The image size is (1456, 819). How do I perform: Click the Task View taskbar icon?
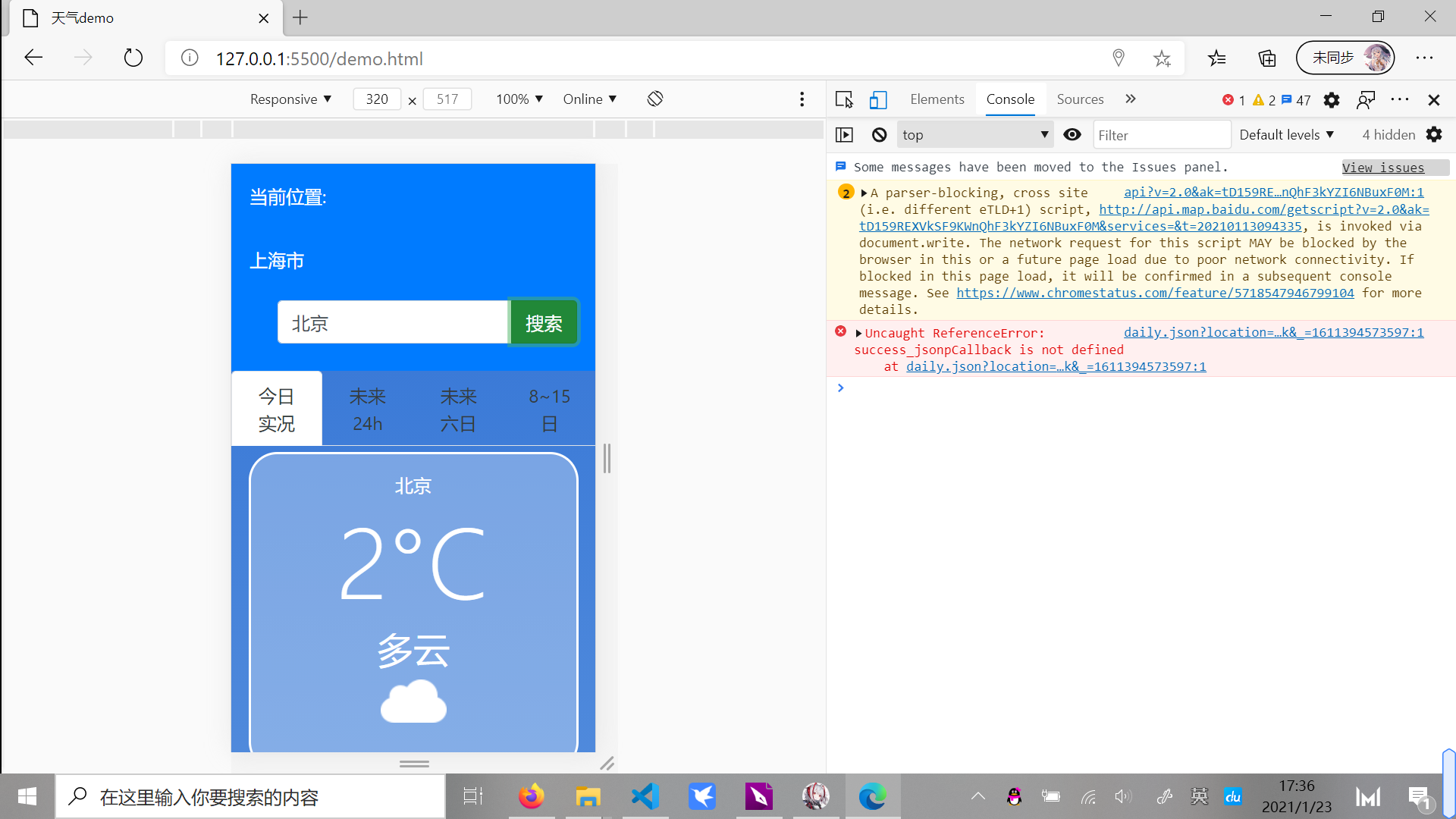[473, 796]
